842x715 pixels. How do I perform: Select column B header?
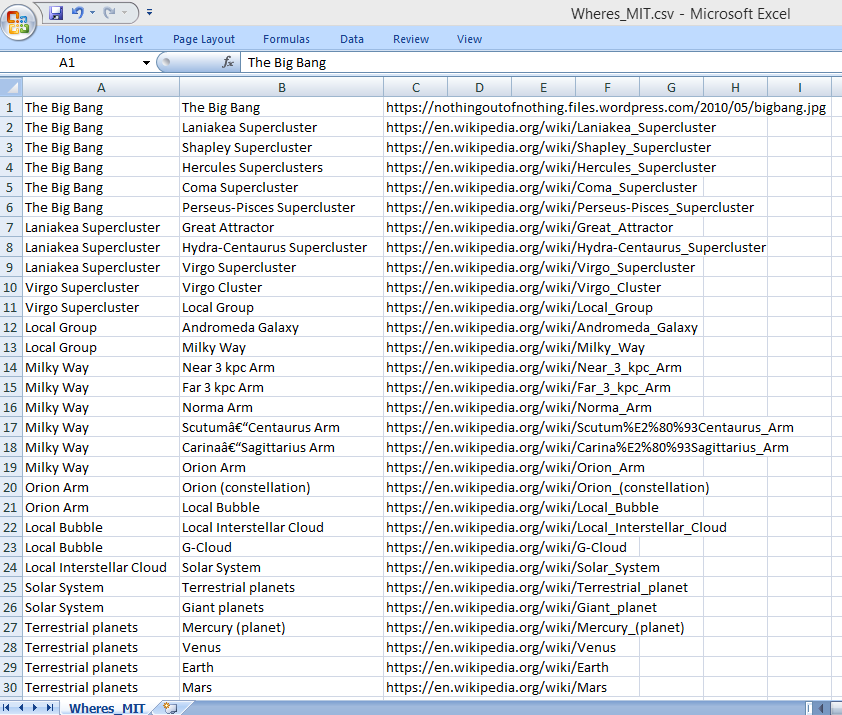coord(281,88)
